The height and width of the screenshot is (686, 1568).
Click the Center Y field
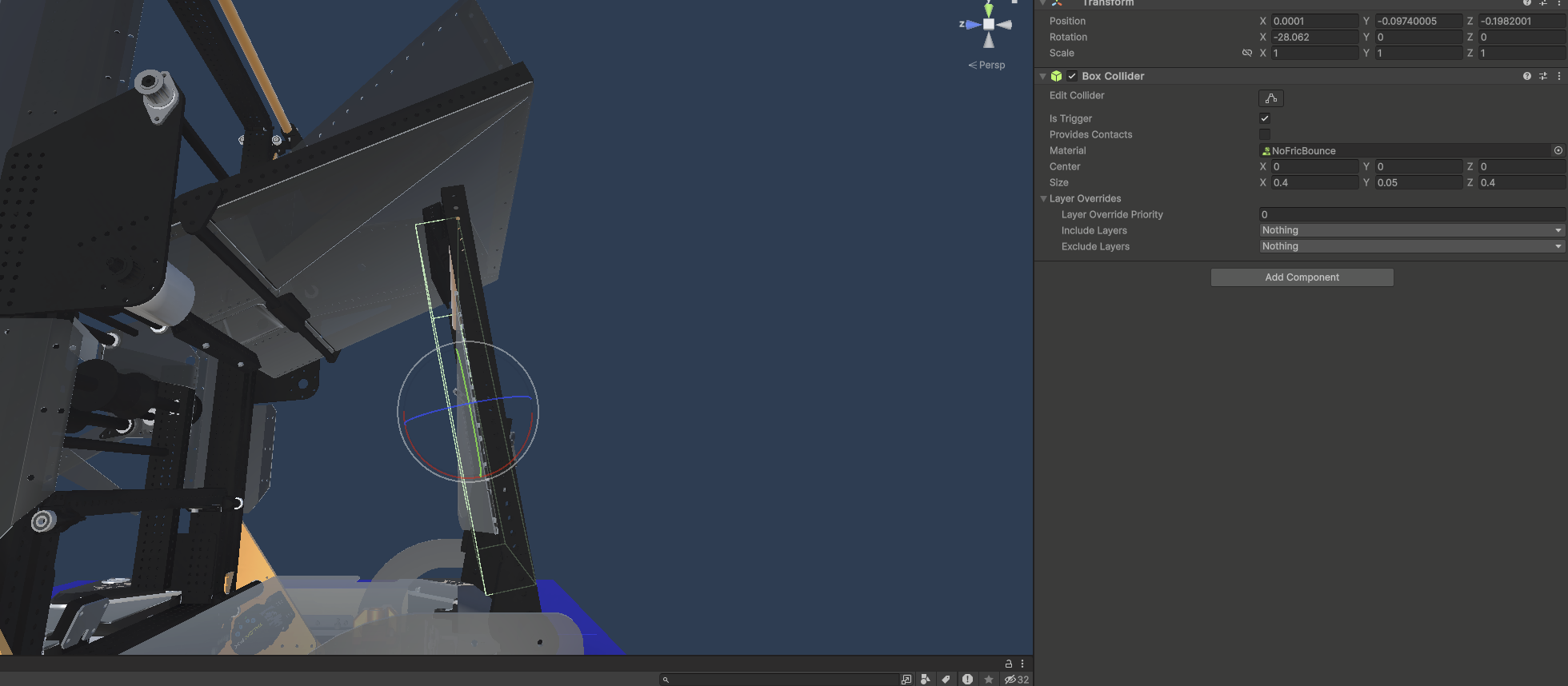(1418, 166)
